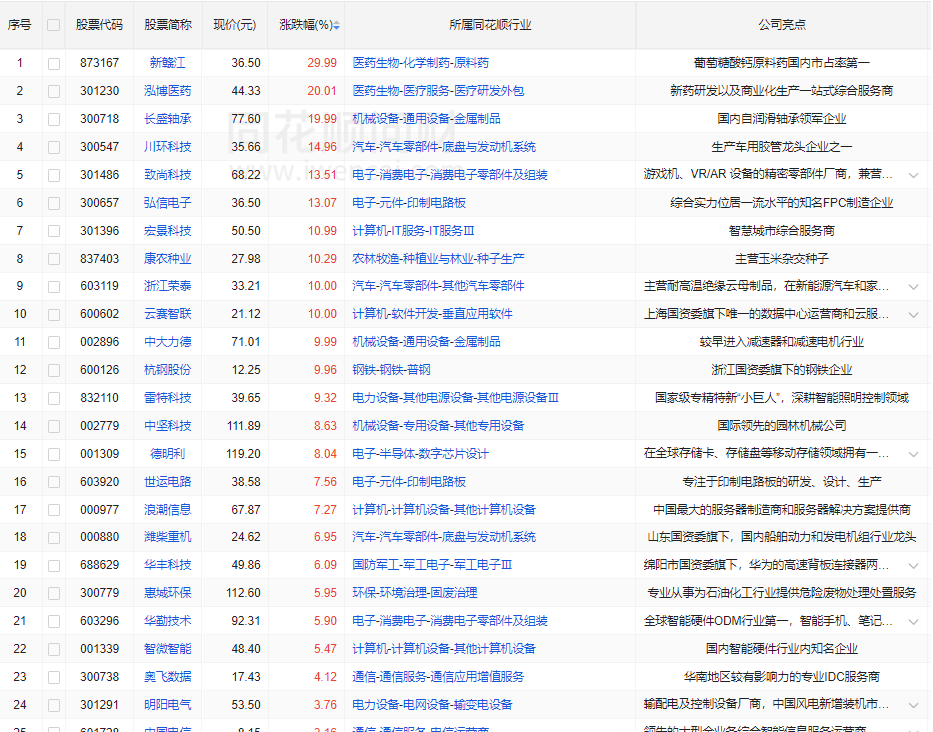
Task: Expand company highlight for 华丰科技 row
Action: tap(913, 565)
